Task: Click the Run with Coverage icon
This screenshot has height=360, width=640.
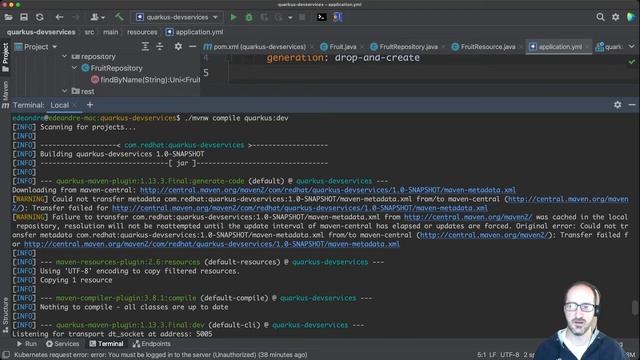Action: click(x=264, y=17)
